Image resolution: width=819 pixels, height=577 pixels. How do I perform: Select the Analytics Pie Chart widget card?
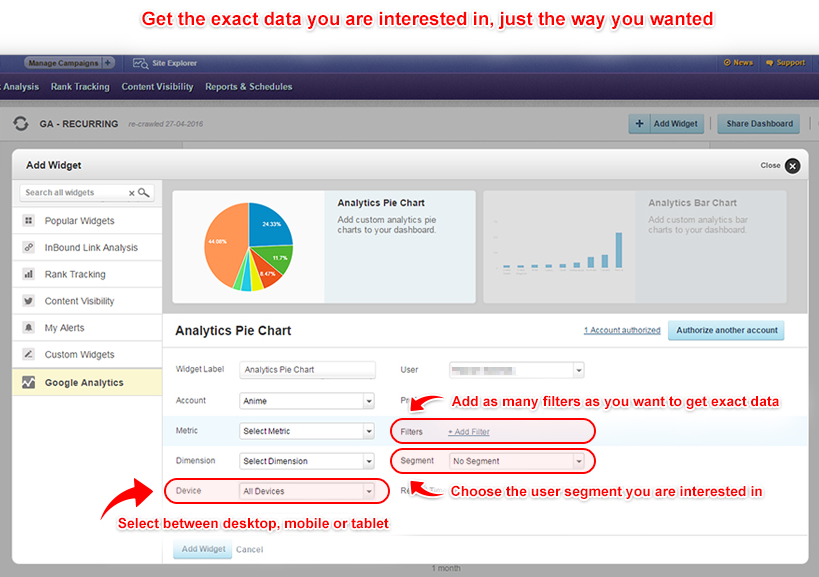[324, 246]
